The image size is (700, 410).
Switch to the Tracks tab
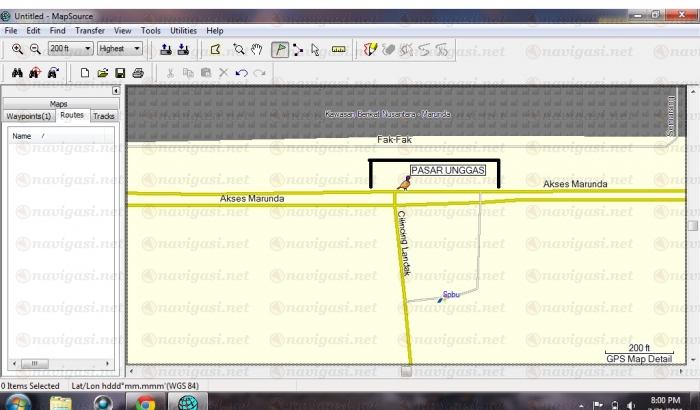(x=104, y=116)
